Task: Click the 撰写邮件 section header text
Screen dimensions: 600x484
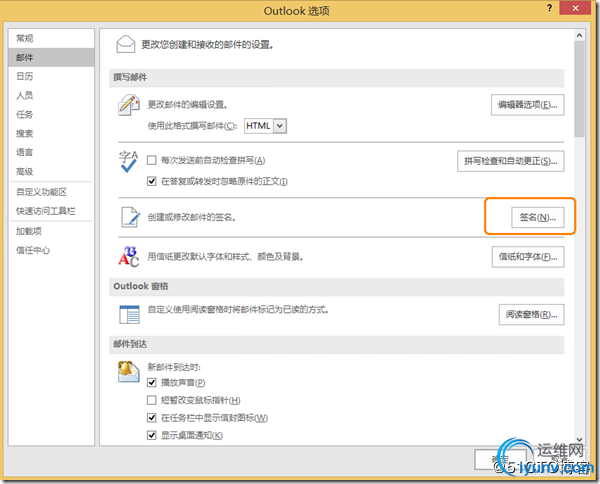Action: (130, 77)
